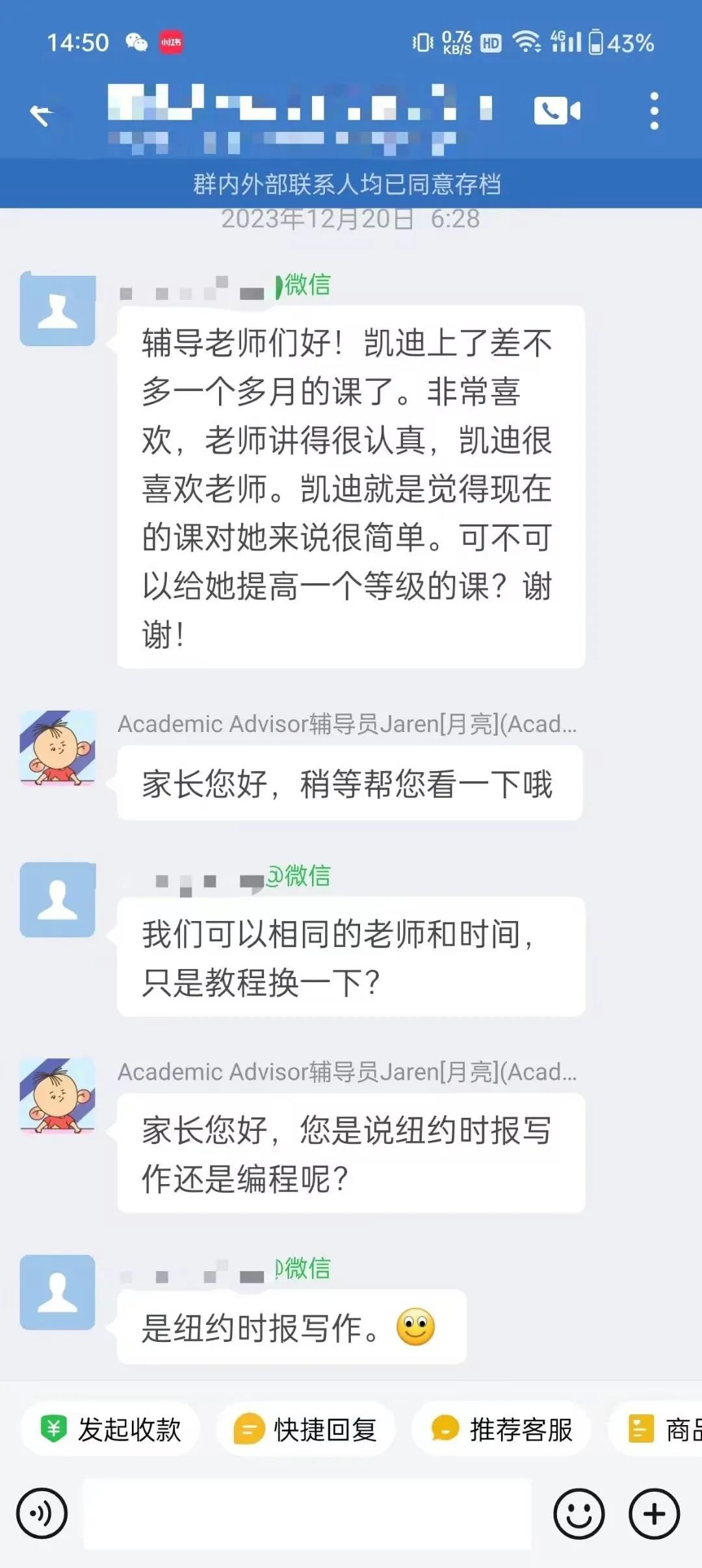This screenshot has height=1568, width=702.
Task: Tap the partially visible 商品 chip
Action: click(x=656, y=1429)
